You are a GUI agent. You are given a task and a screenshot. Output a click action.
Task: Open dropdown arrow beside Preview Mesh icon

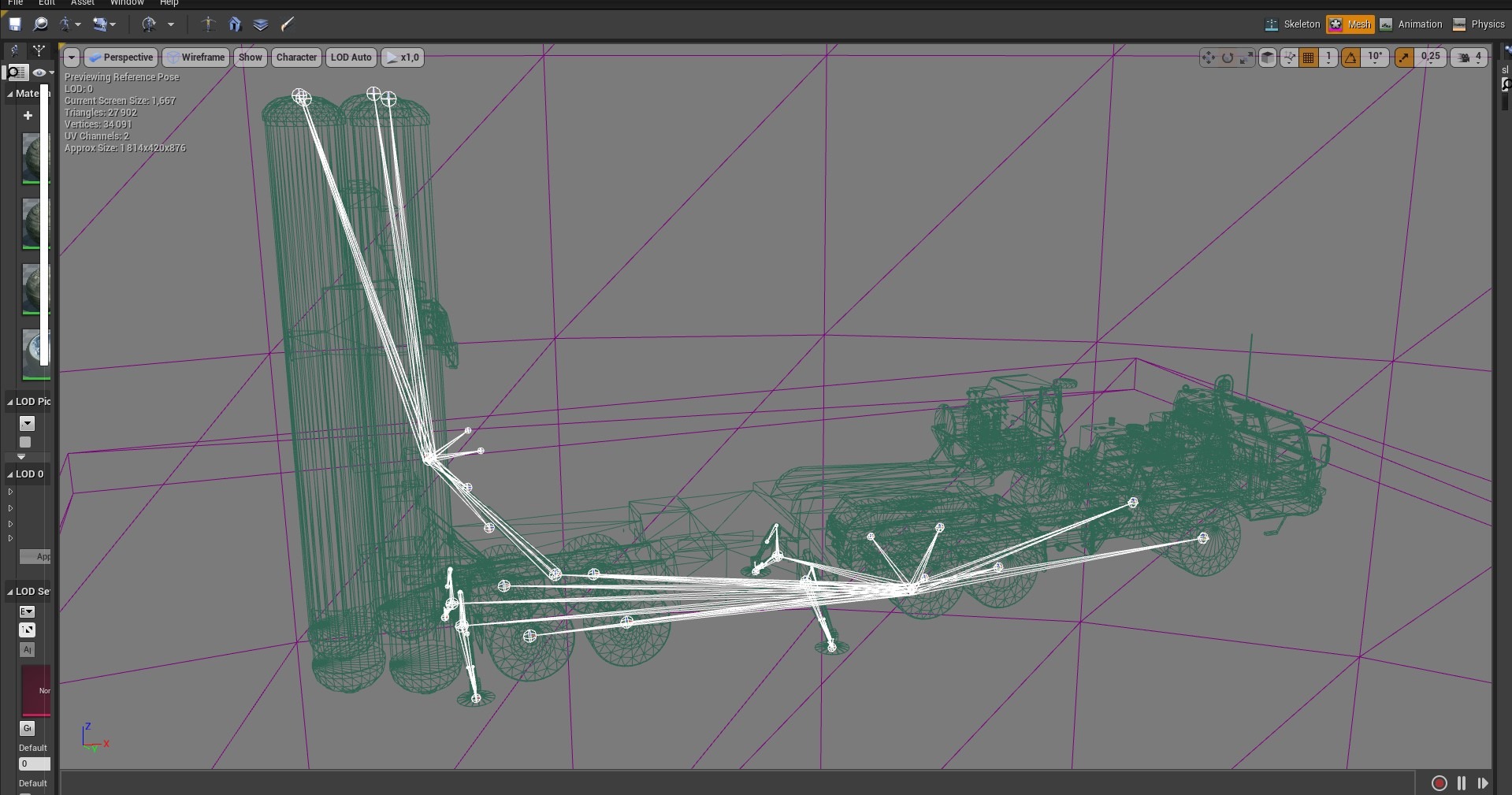113,25
